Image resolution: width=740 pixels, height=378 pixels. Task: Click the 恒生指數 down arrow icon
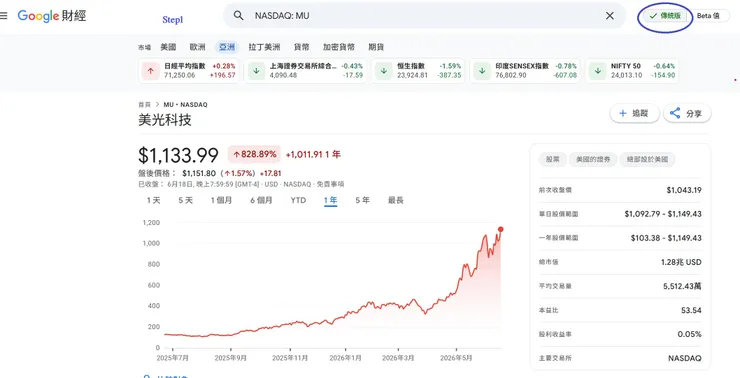coord(384,71)
